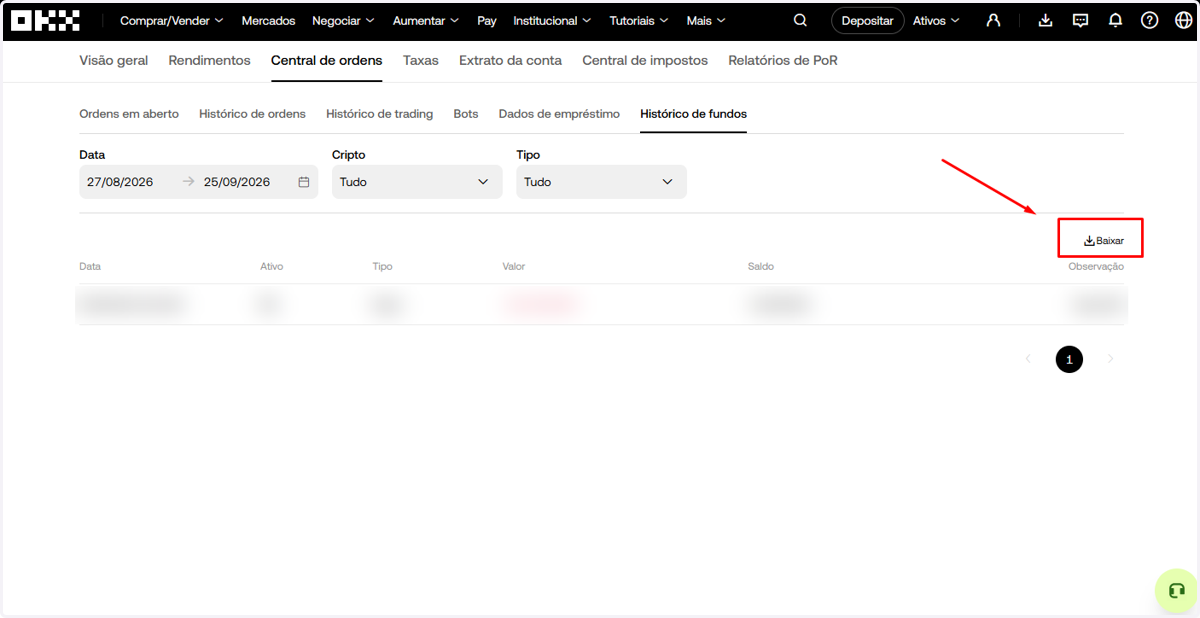Click the start date 27/08/2026

click(120, 182)
